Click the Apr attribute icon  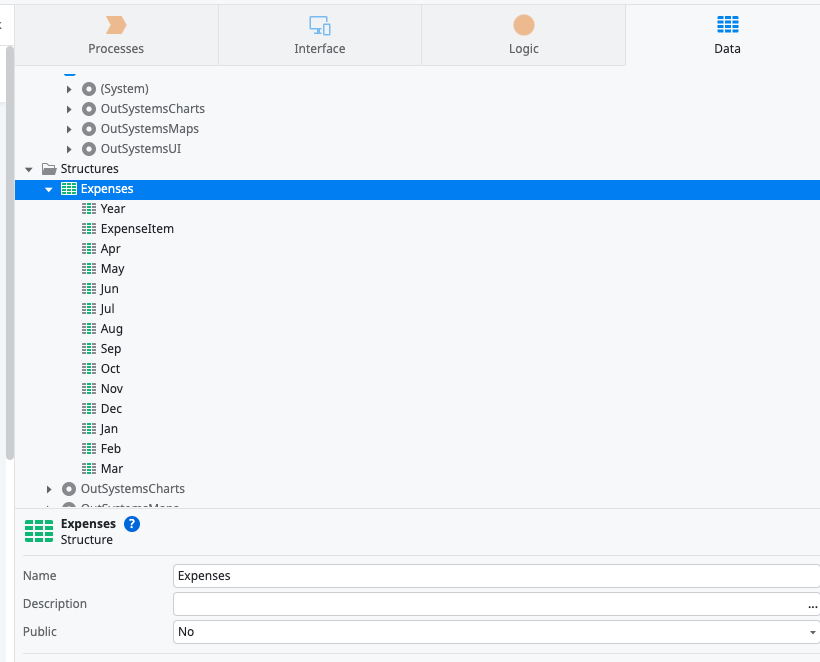click(89, 248)
